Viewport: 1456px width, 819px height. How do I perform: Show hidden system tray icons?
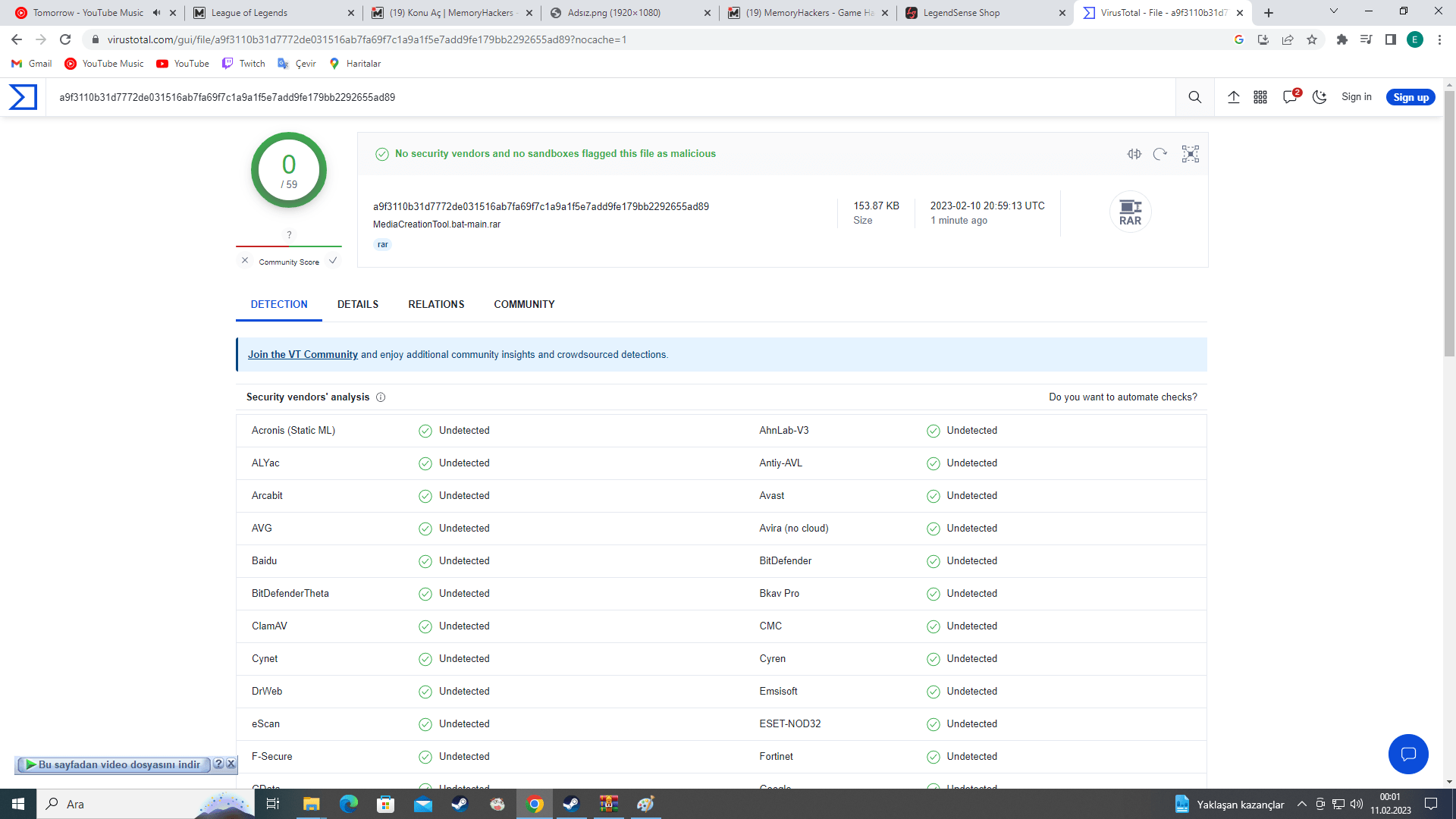pos(1302,804)
